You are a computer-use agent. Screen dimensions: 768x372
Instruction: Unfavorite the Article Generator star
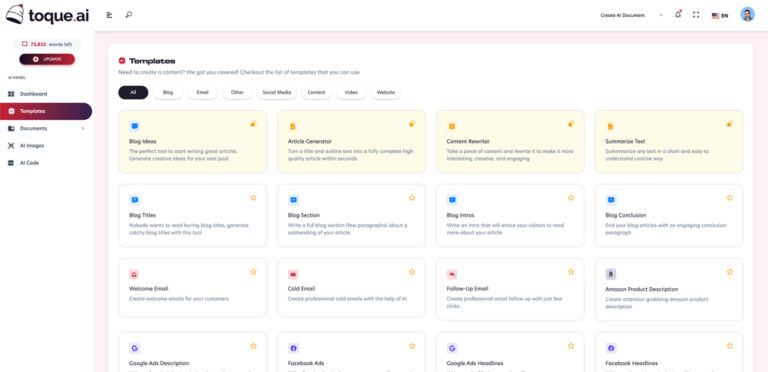[412, 124]
